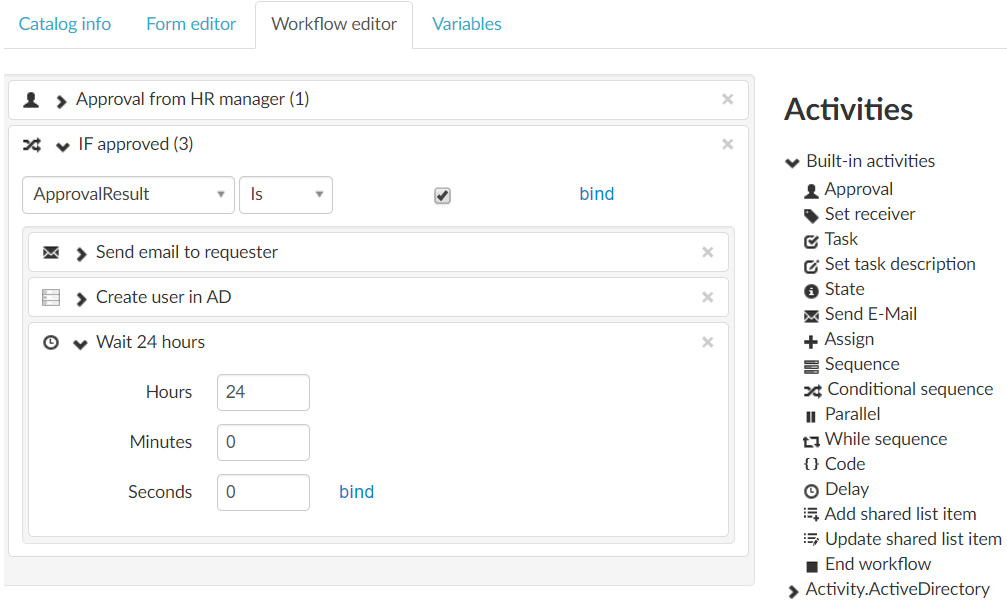Click the Hours input field
The width and height of the screenshot is (1007, 611).
(x=263, y=392)
